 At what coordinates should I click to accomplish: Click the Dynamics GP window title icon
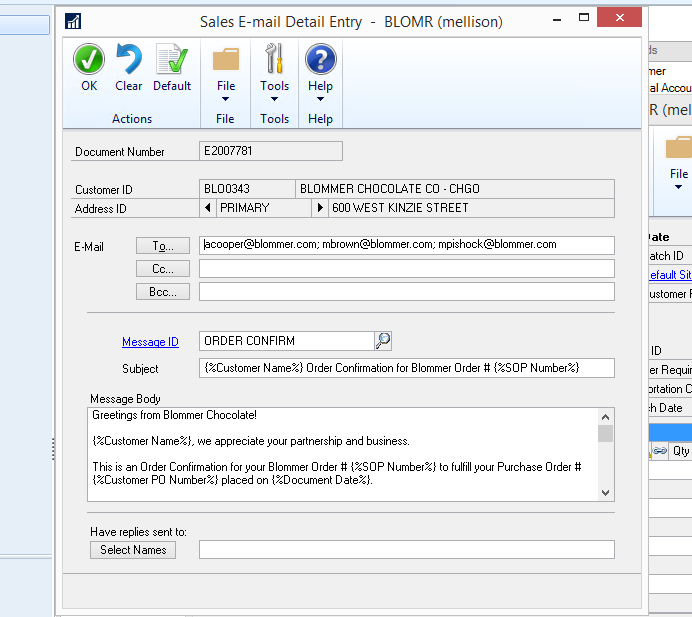[73, 21]
